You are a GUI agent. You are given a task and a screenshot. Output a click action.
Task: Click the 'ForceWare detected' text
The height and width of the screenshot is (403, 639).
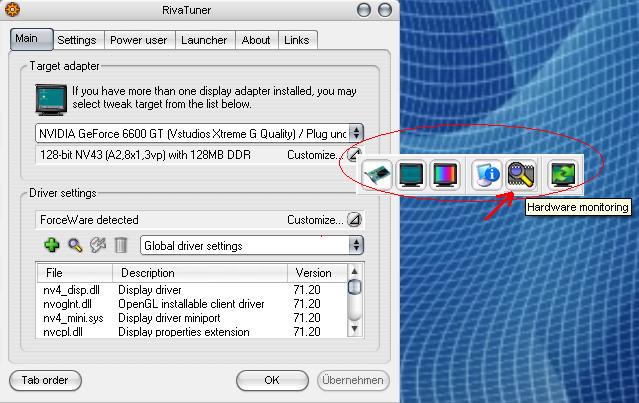pos(89,220)
